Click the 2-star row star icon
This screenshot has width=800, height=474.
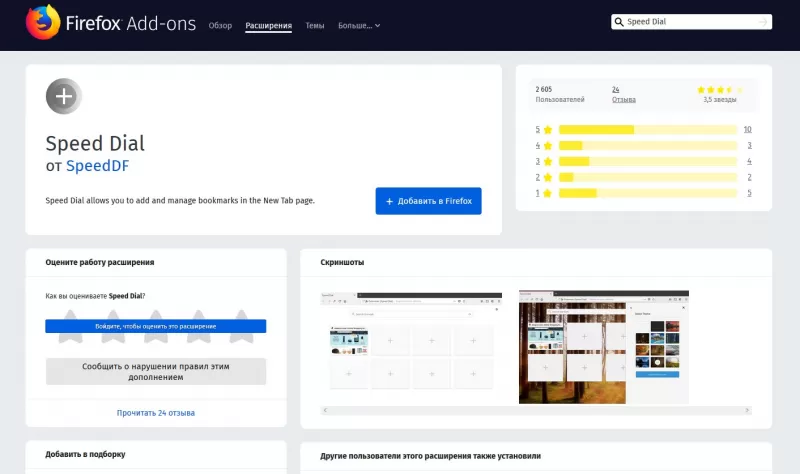548,177
